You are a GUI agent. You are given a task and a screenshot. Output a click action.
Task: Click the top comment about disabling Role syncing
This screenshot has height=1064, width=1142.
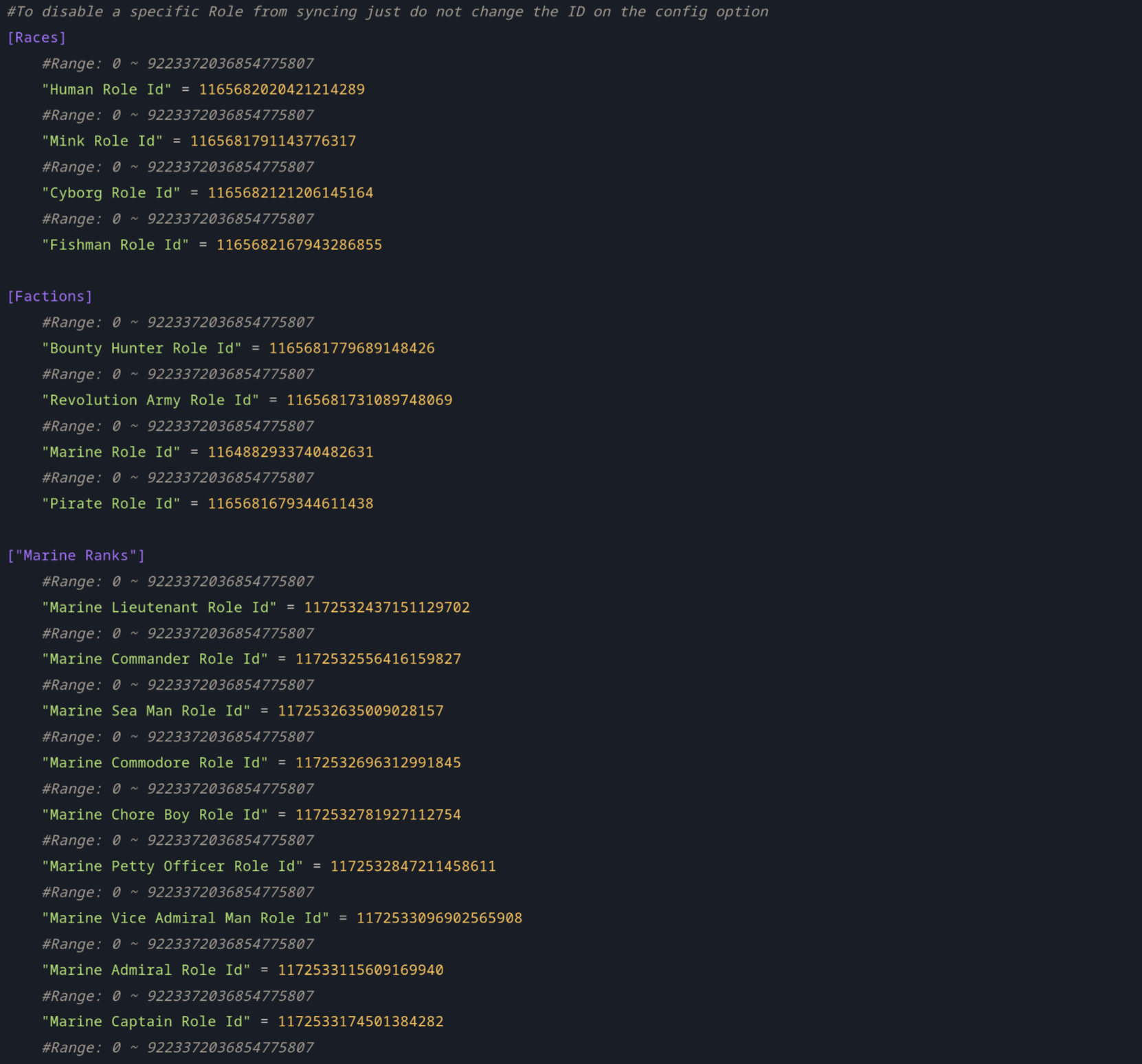click(x=388, y=12)
